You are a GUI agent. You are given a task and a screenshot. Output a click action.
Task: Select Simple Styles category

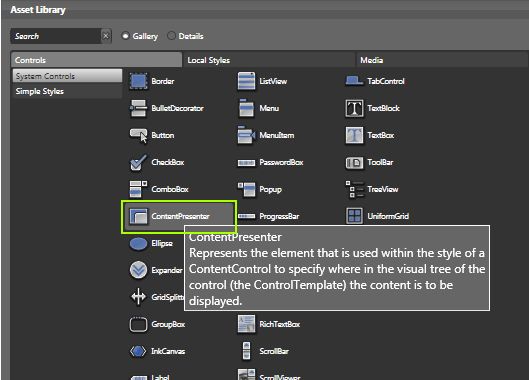click(x=67, y=91)
